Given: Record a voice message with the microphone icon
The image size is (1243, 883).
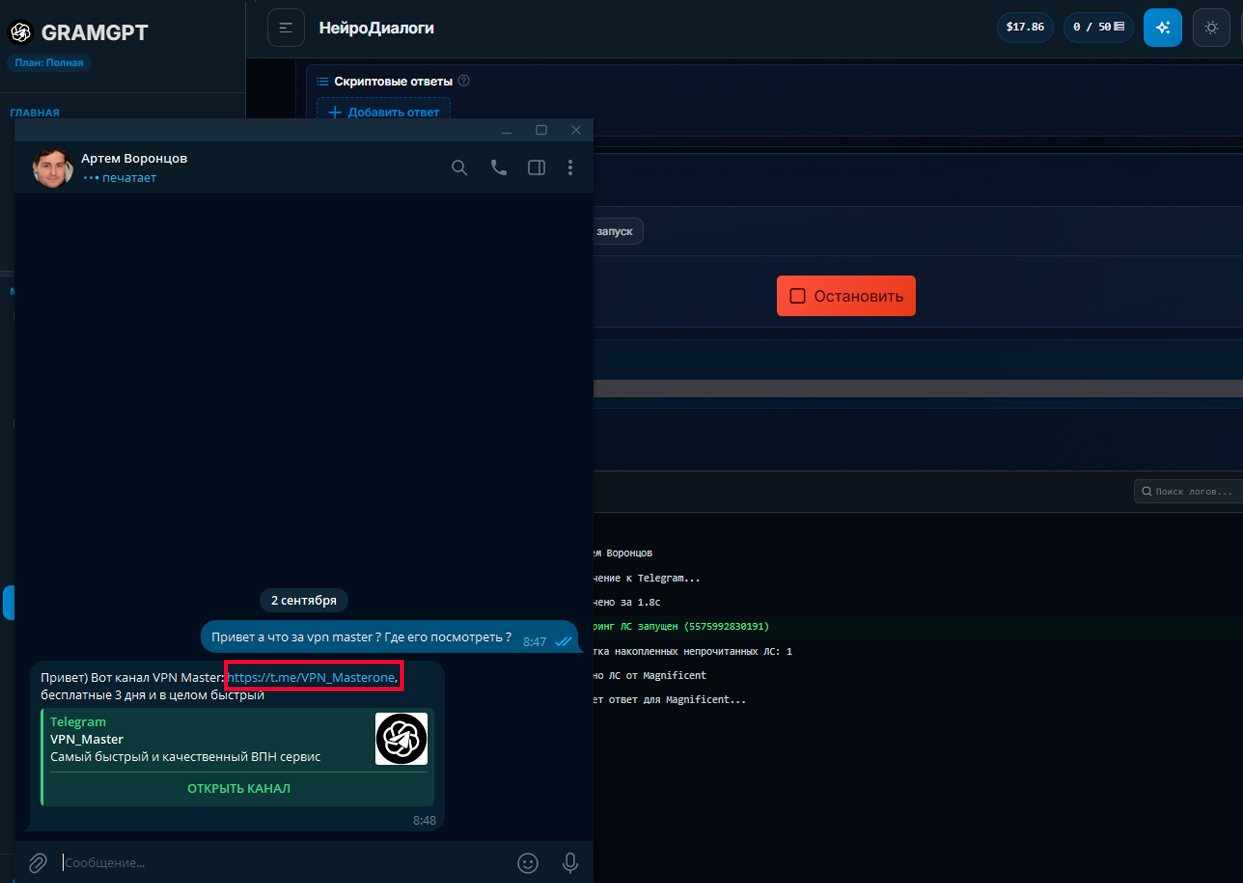Looking at the screenshot, I should pyautogui.click(x=570, y=862).
